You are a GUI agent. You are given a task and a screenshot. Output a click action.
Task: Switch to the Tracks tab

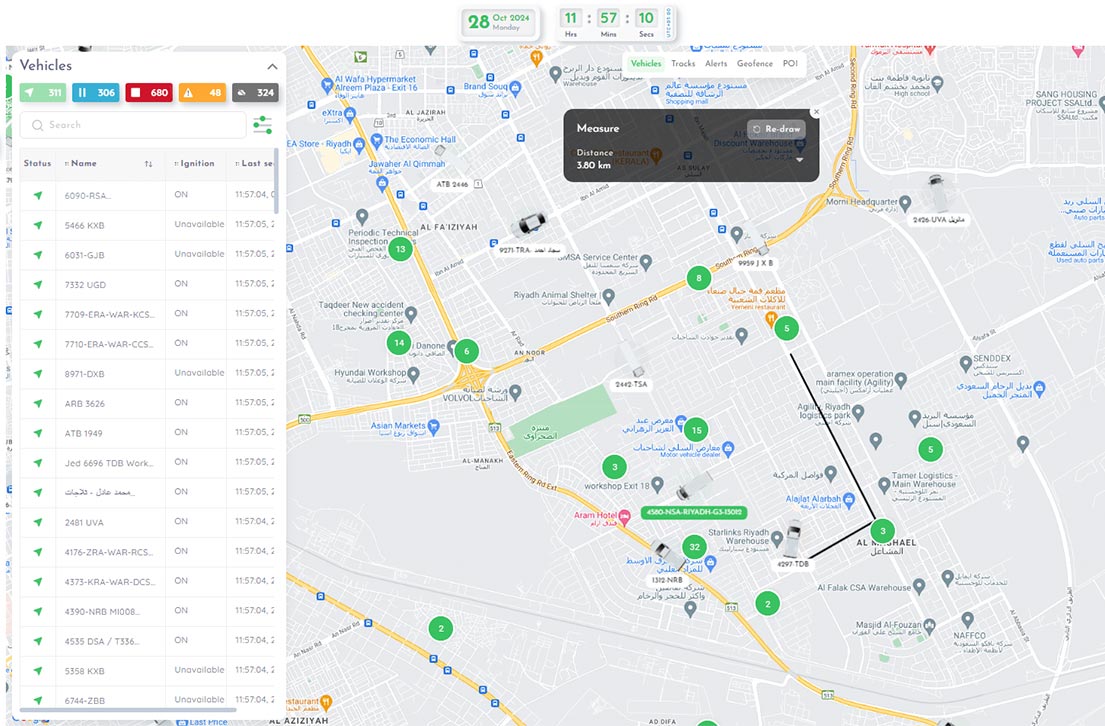coord(683,63)
